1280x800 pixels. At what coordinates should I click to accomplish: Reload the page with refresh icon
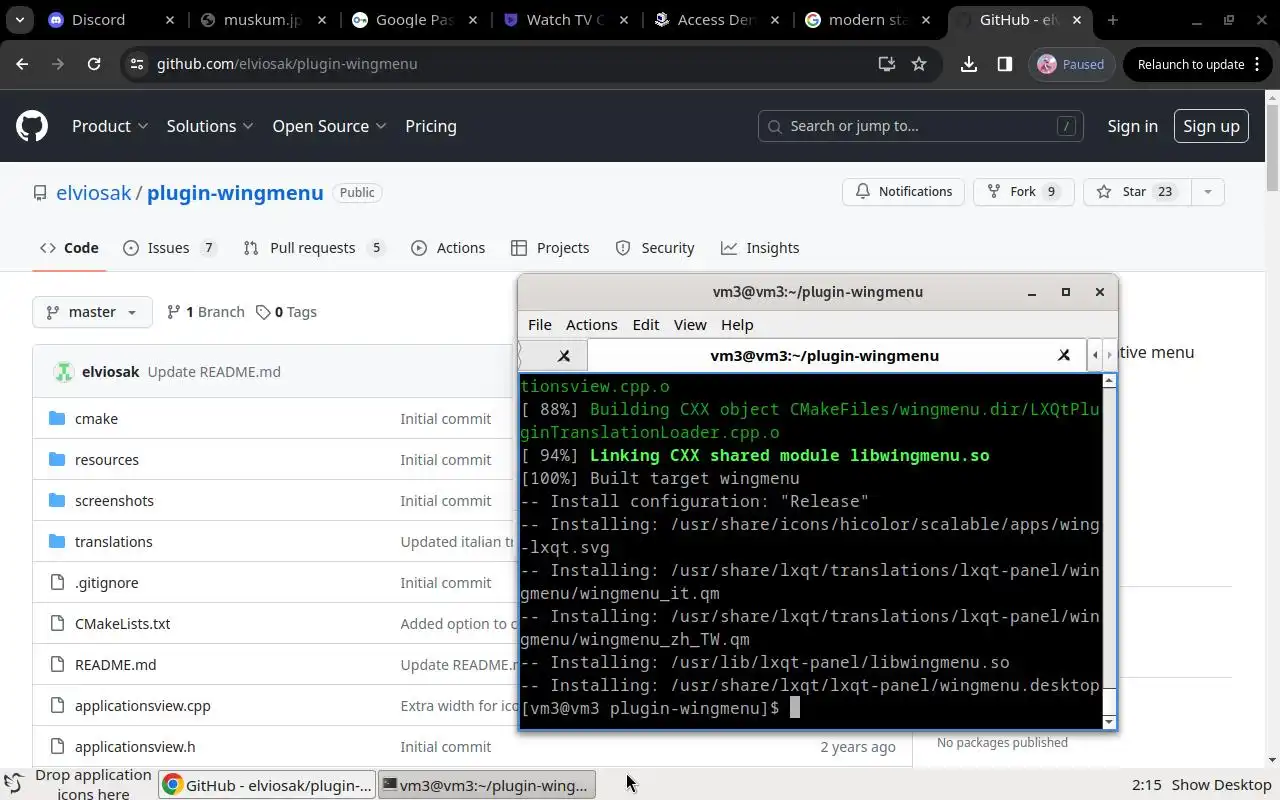[94, 64]
